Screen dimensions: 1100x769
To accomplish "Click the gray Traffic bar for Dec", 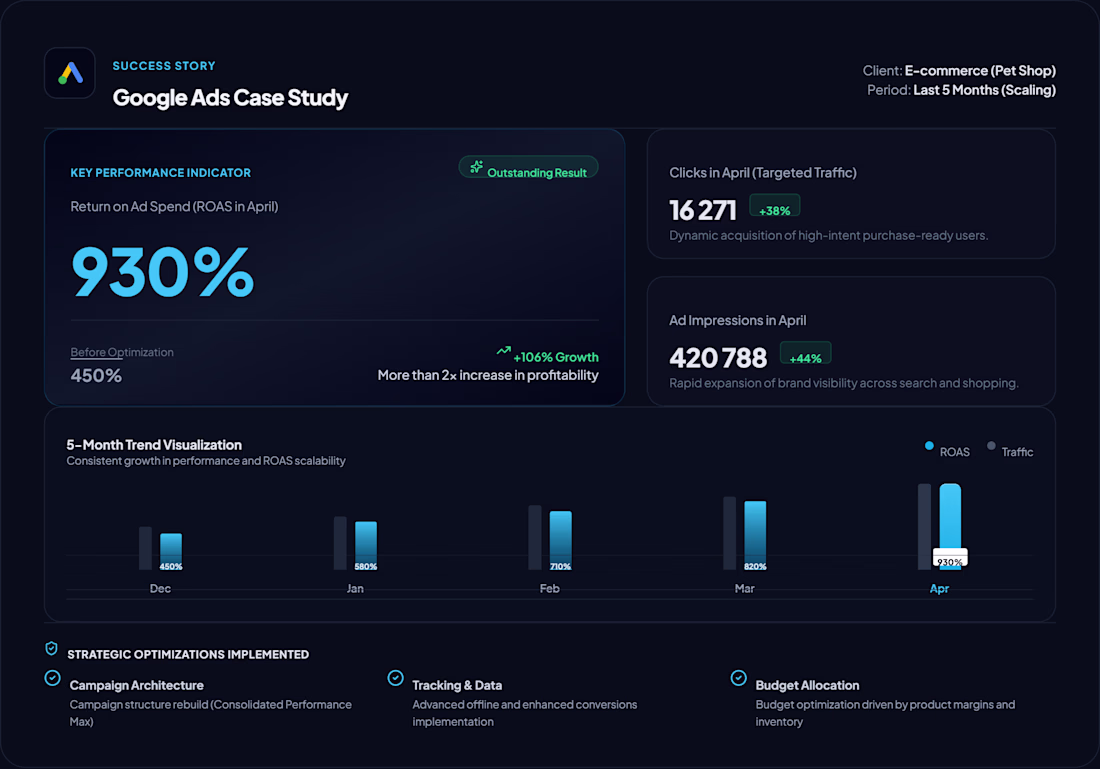I will coord(145,548).
